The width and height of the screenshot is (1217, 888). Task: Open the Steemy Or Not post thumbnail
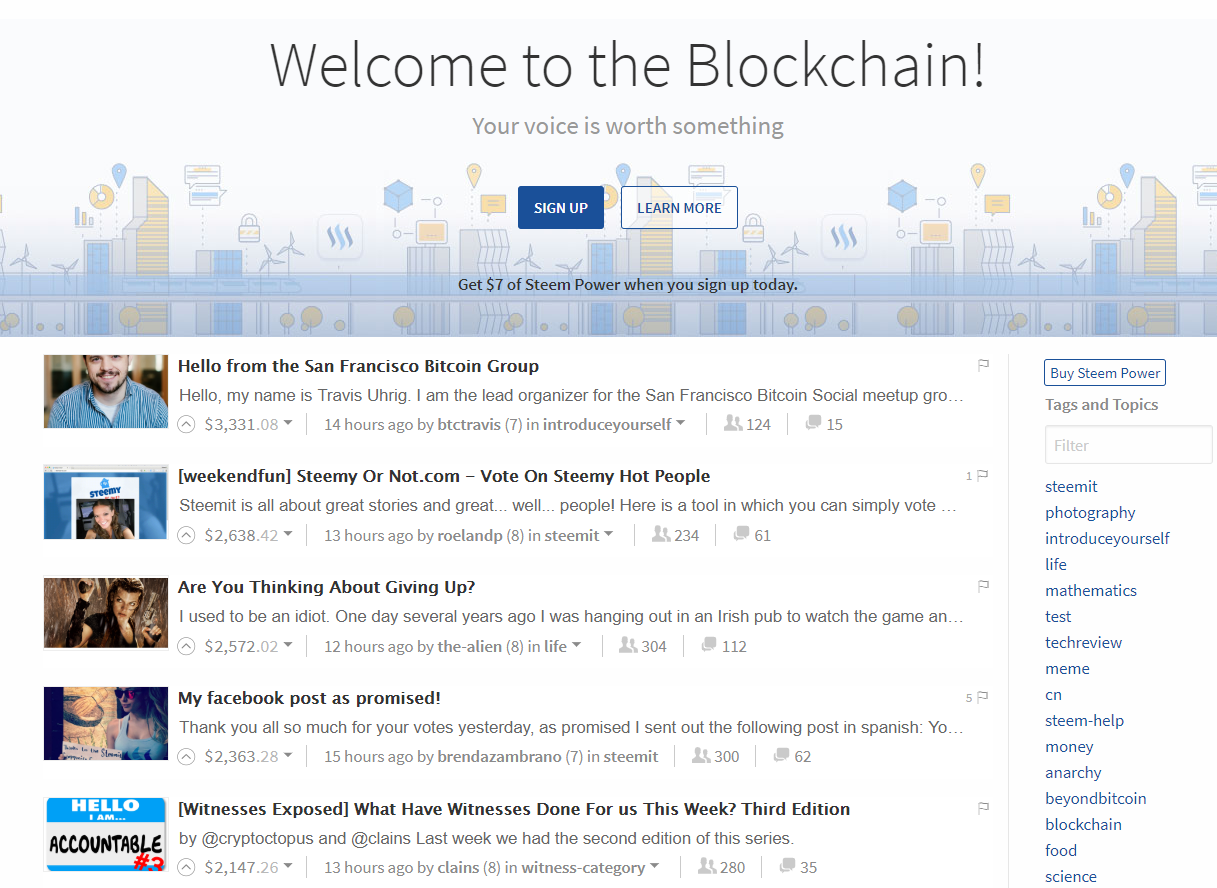coord(106,502)
